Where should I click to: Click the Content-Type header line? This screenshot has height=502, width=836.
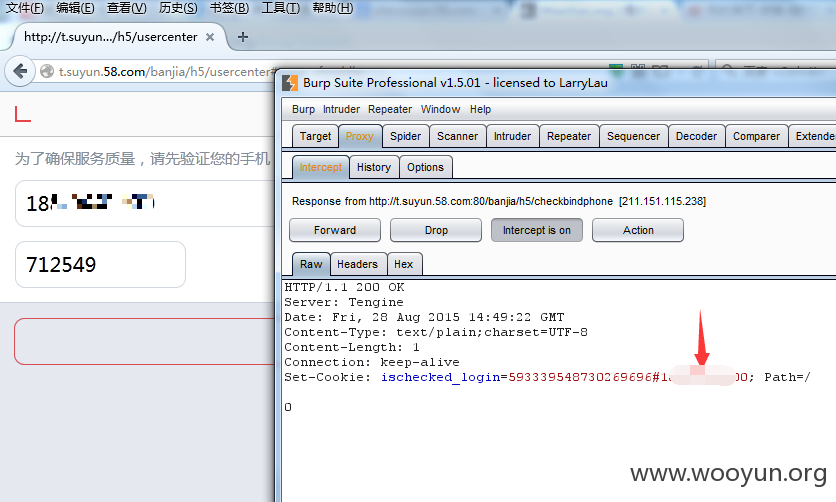(436, 332)
